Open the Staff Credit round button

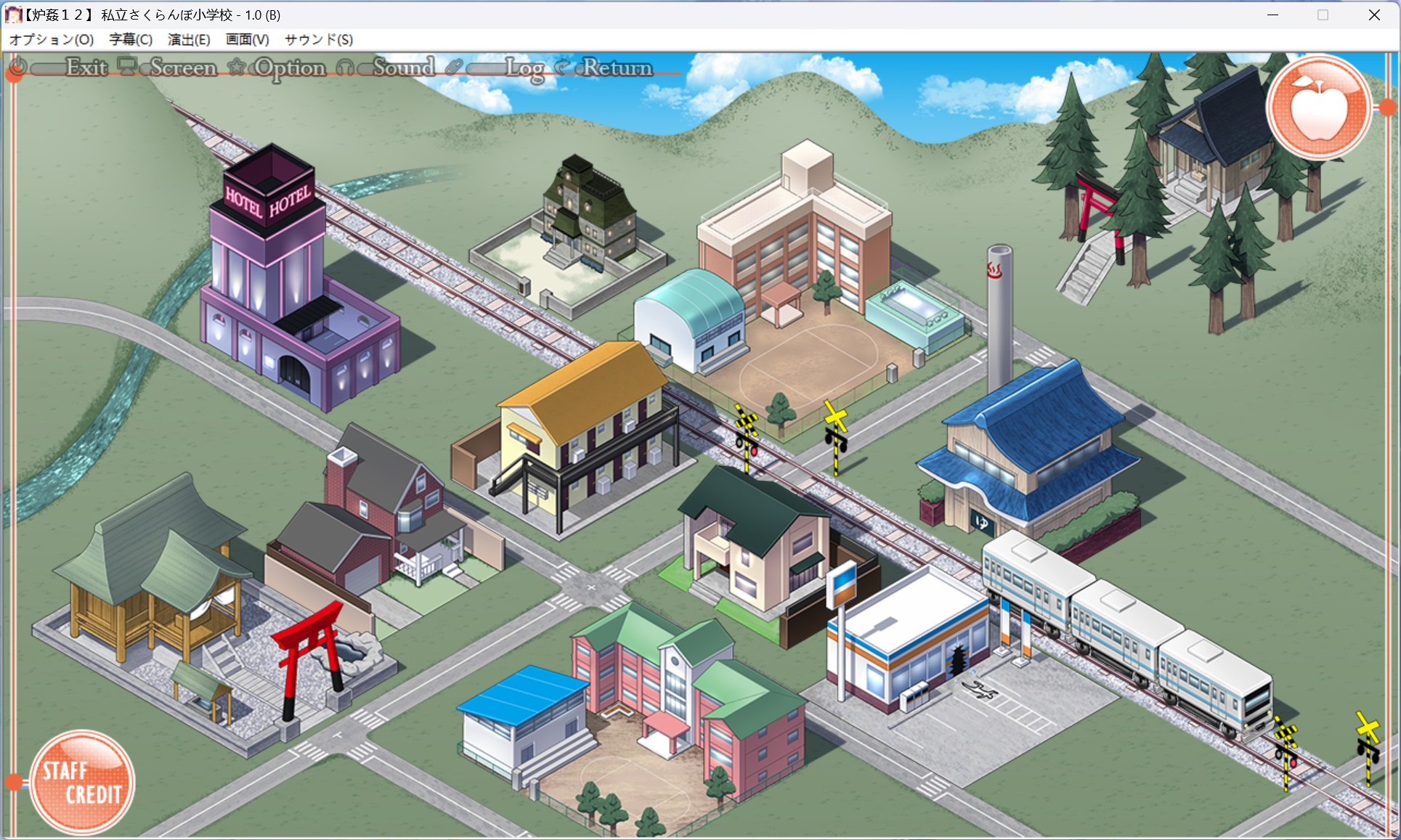click(81, 782)
